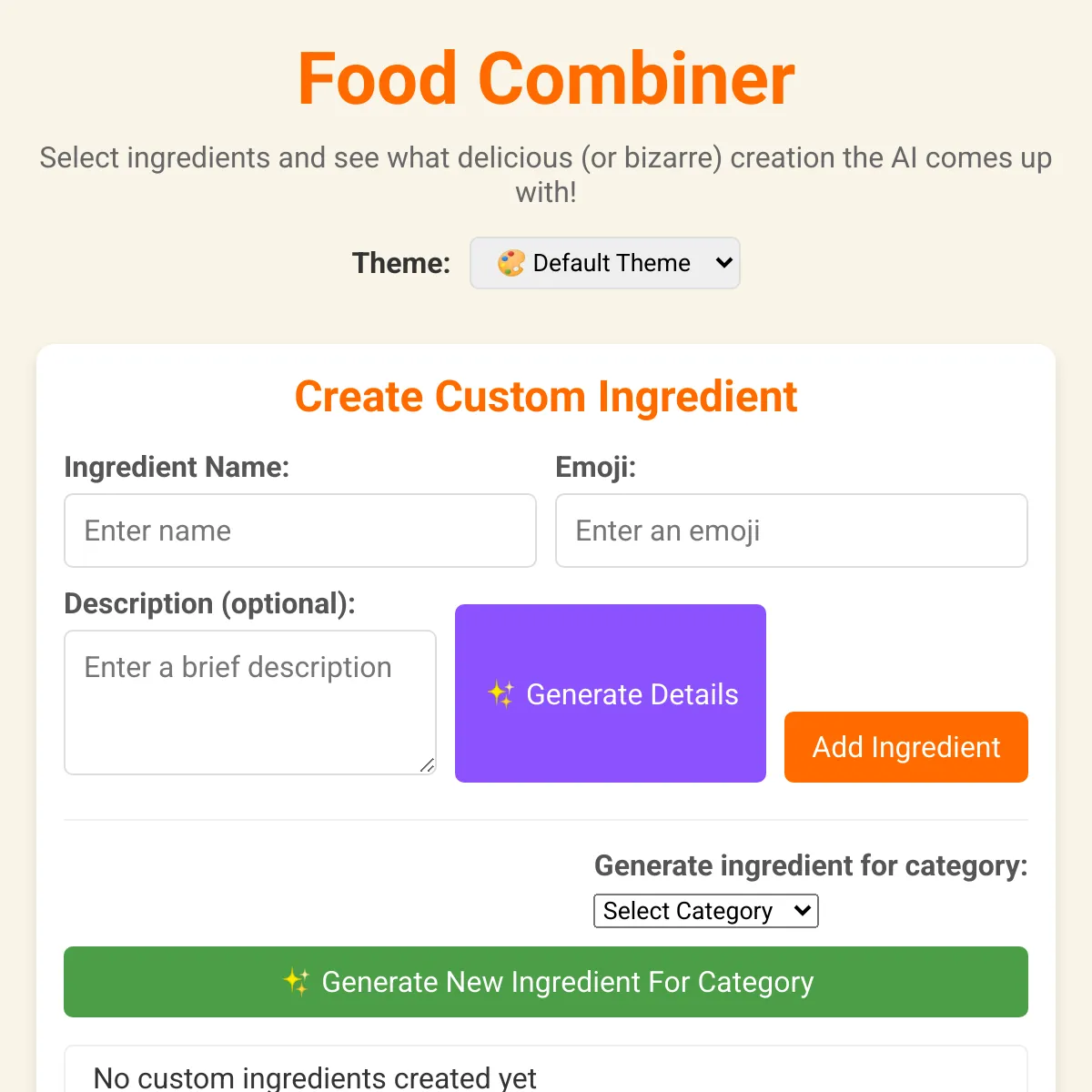Viewport: 1092px width, 1092px height.
Task: Click the sparkle icon on the green generate button
Action: coord(296,982)
